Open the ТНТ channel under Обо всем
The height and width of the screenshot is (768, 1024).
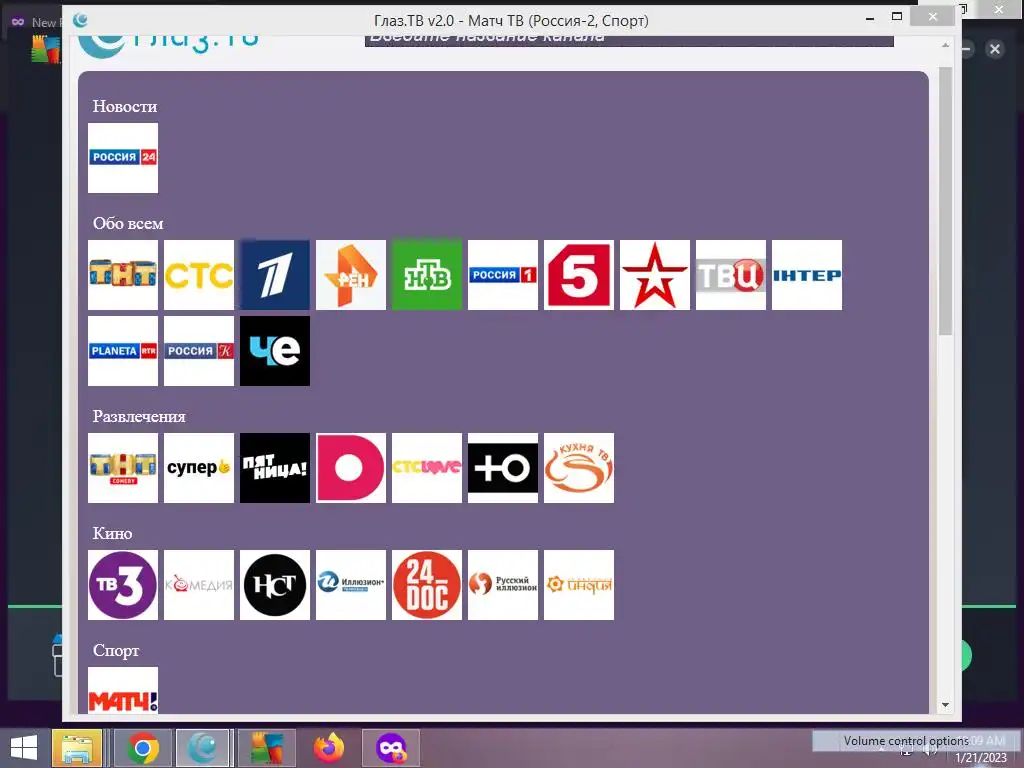pyautogui.click(x=123, y=275)
